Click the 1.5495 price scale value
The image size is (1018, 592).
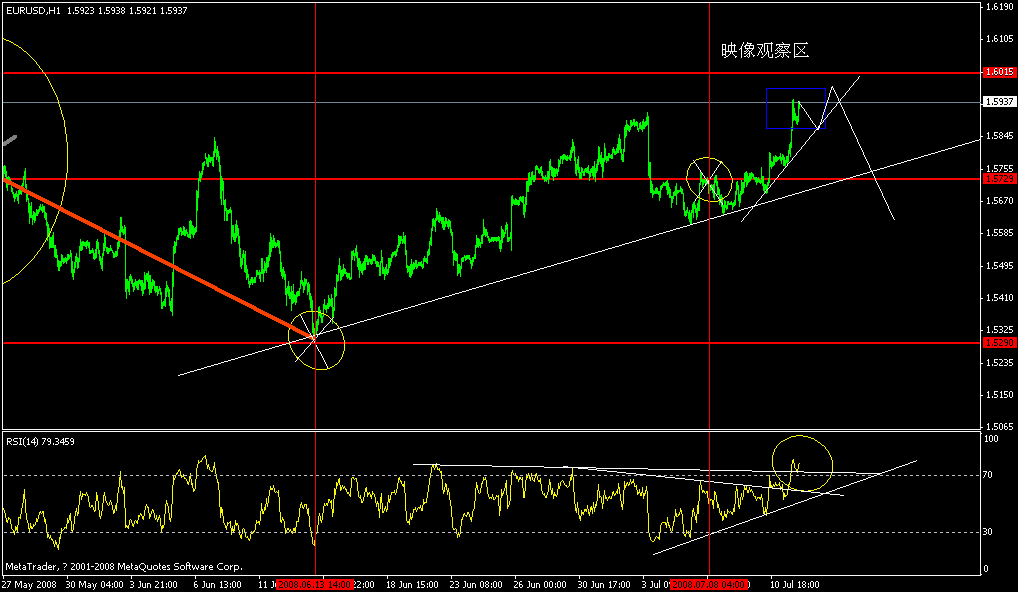coord(999,265)
